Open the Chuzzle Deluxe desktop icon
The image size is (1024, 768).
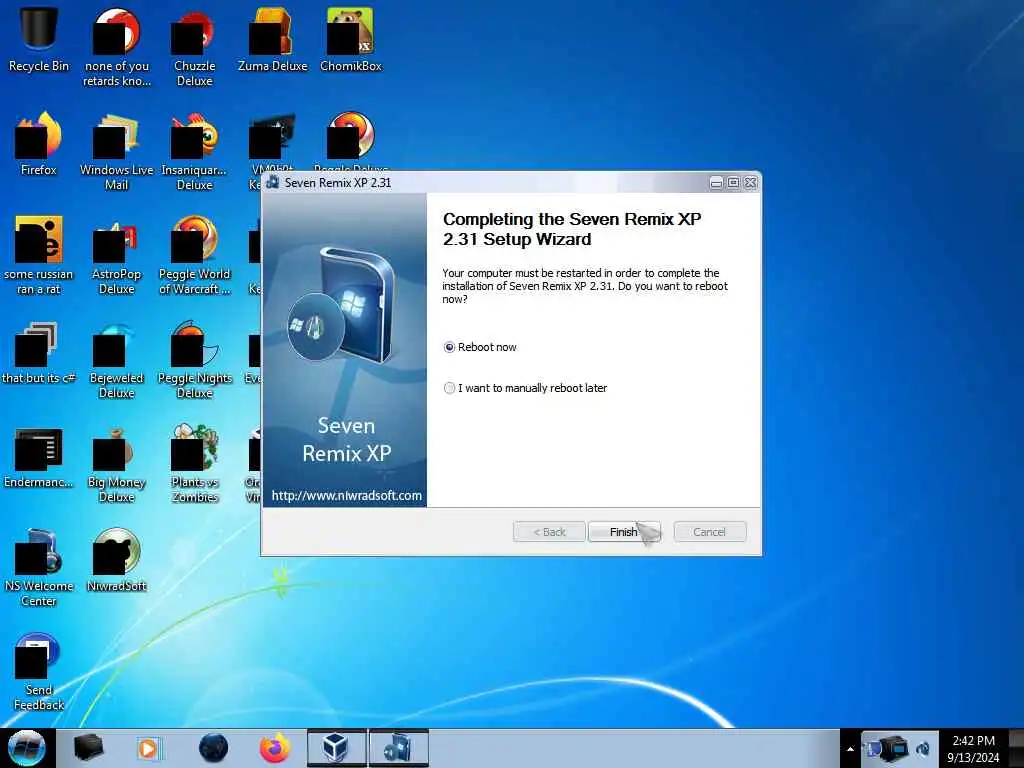click(195, 47)
